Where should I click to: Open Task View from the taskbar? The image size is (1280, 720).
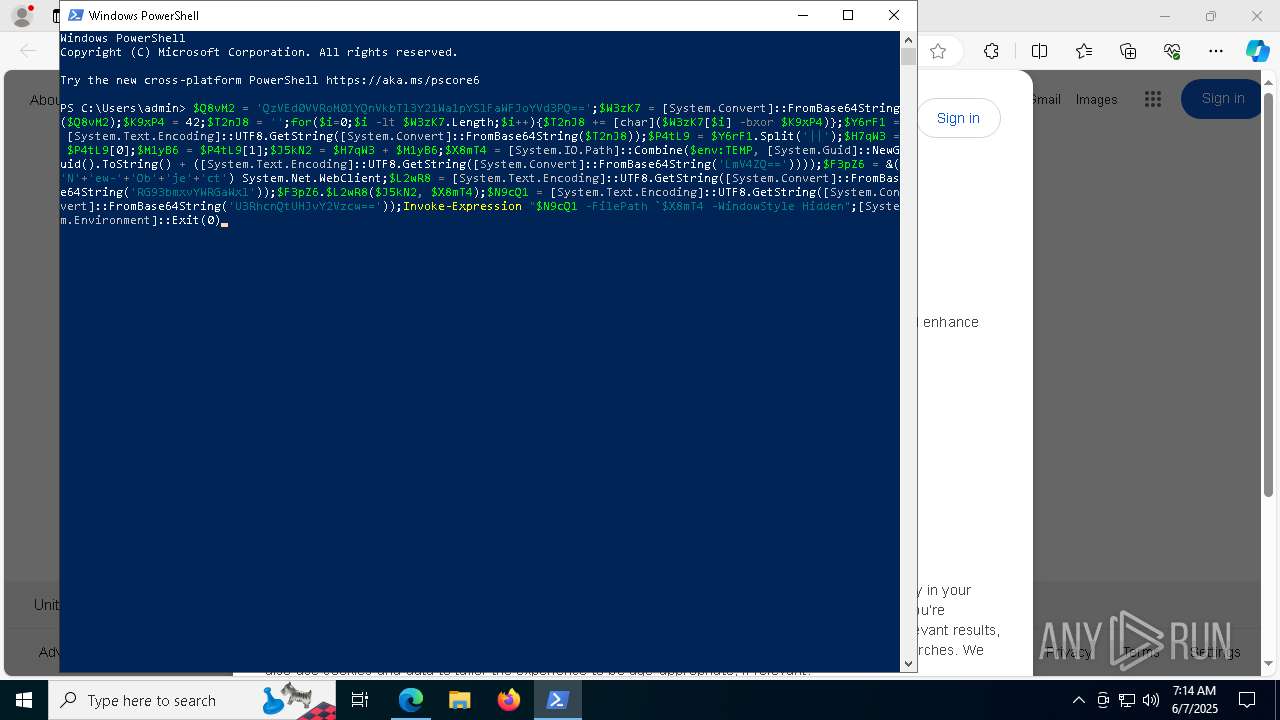(360, 700)
